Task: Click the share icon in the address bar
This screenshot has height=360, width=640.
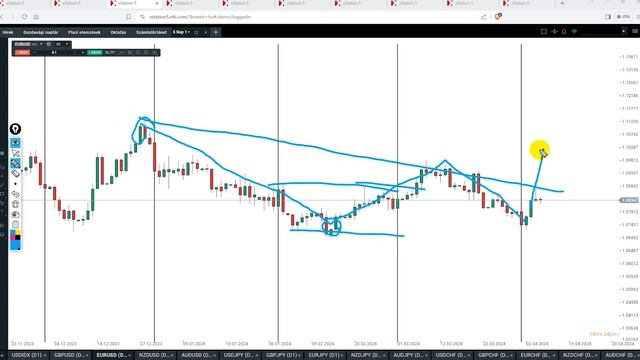Action: click(x=484, y=17)
